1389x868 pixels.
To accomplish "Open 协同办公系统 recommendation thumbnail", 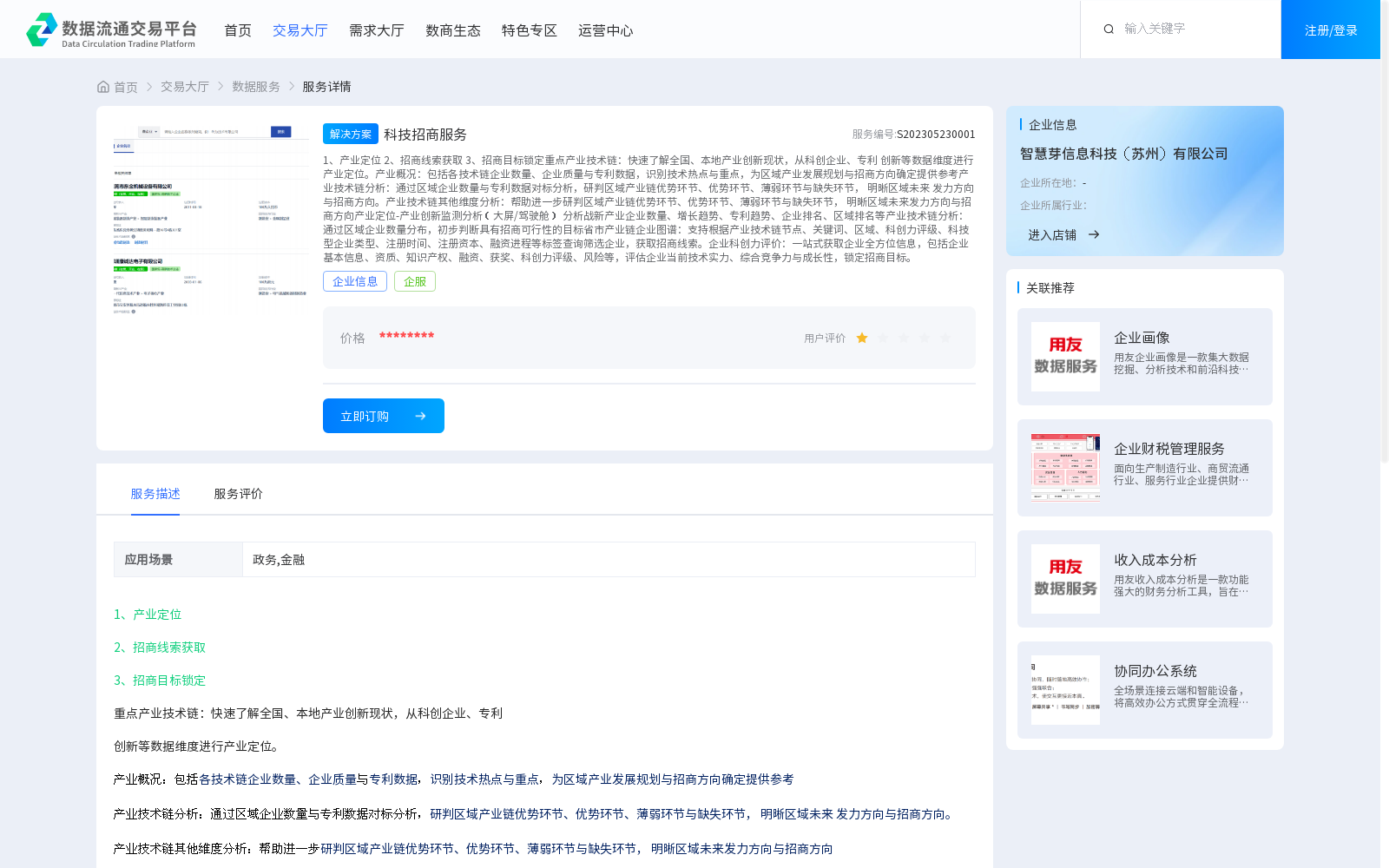I will tap(1065, 690).
